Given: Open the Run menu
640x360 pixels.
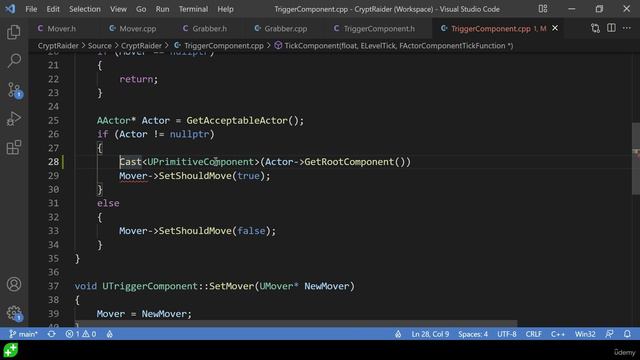Looking at the screenshot, I should 162,9.
